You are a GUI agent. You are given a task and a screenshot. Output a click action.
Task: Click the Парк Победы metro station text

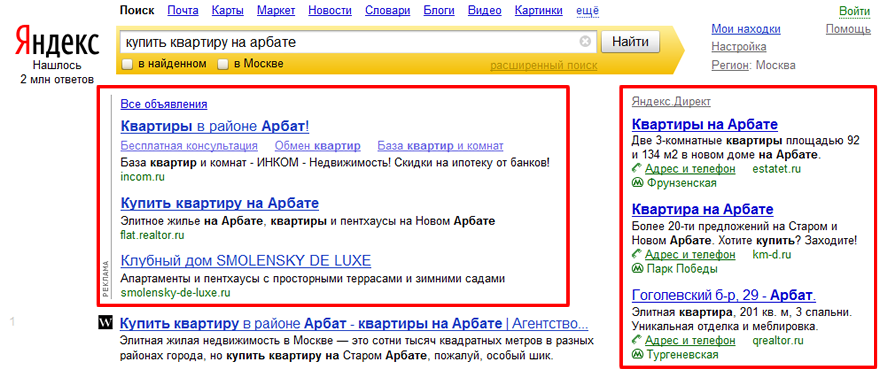click(682, 269)
